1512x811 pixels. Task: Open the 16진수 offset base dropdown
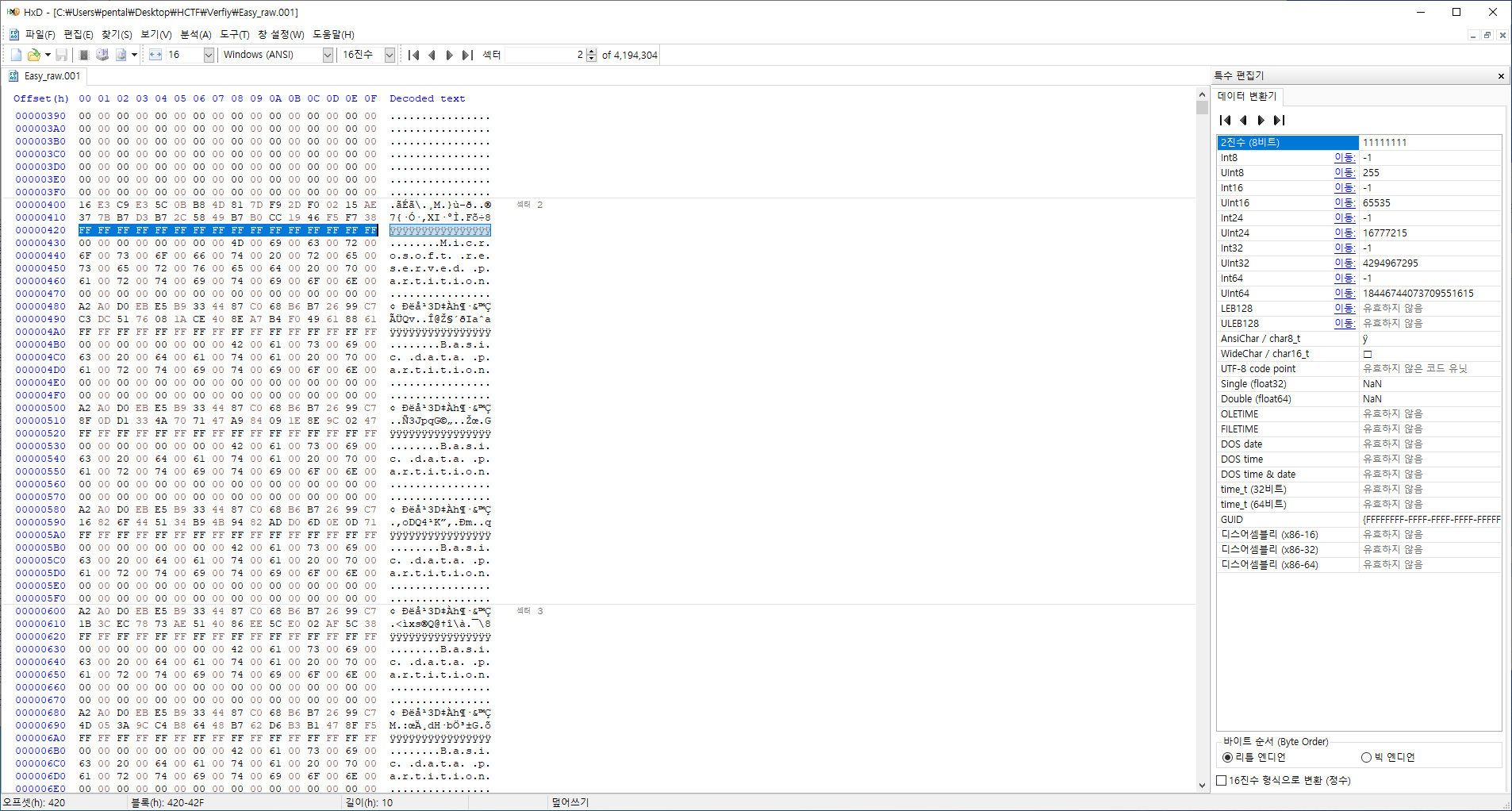pos(390,55)
